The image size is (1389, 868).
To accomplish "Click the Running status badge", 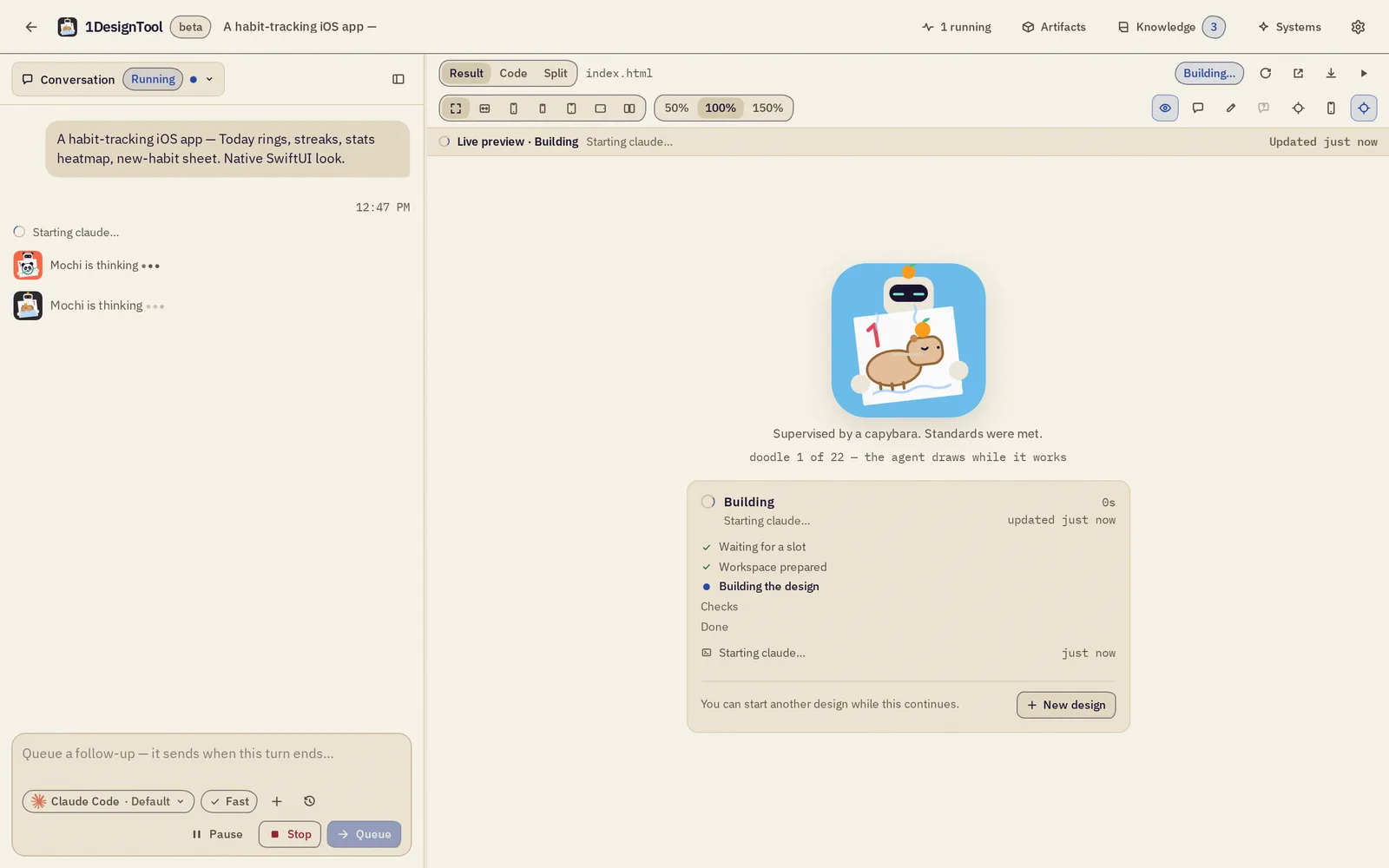I will point(154,79).
